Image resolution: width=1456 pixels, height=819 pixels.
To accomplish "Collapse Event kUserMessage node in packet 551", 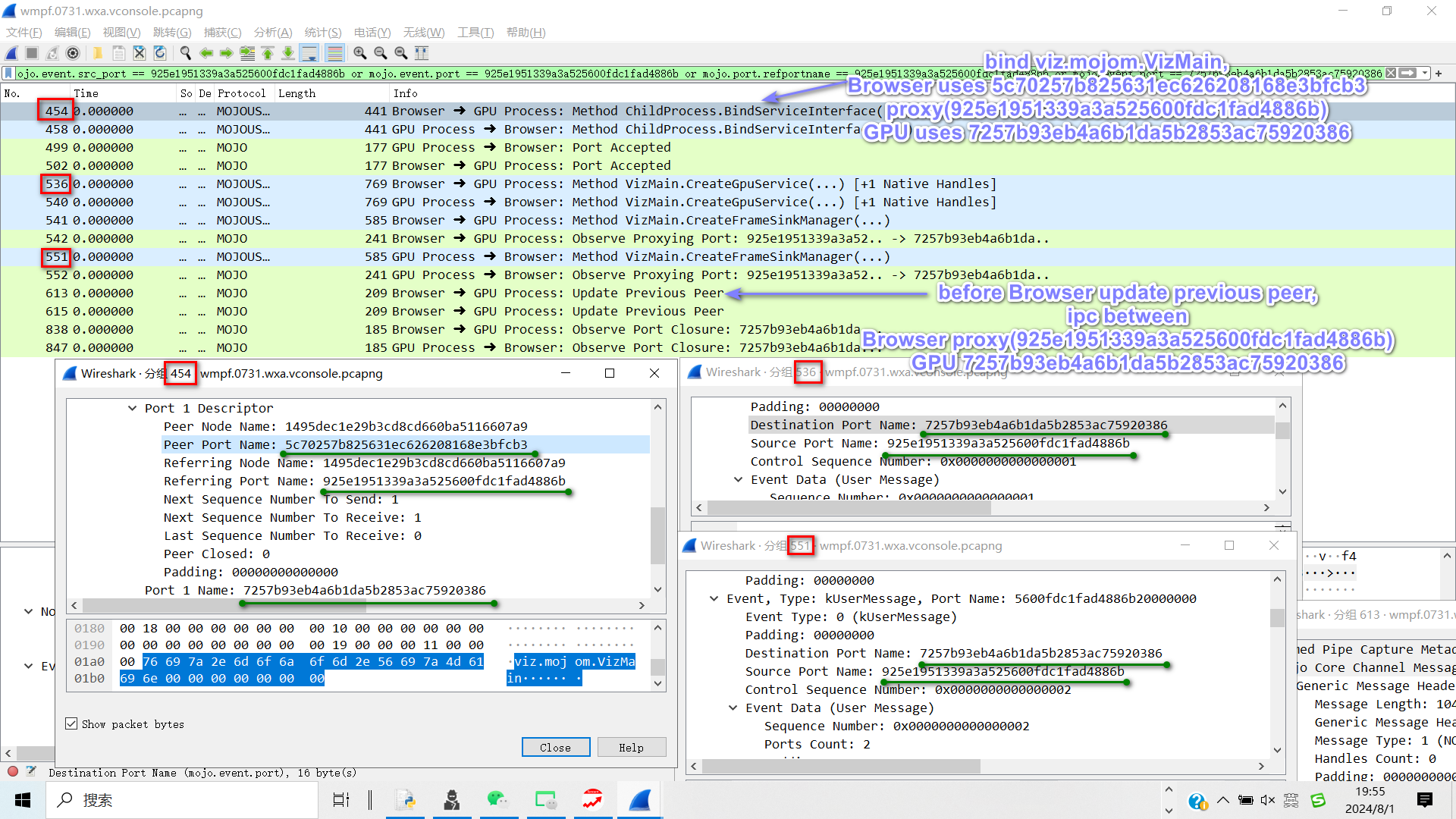I will pos(714,598).
